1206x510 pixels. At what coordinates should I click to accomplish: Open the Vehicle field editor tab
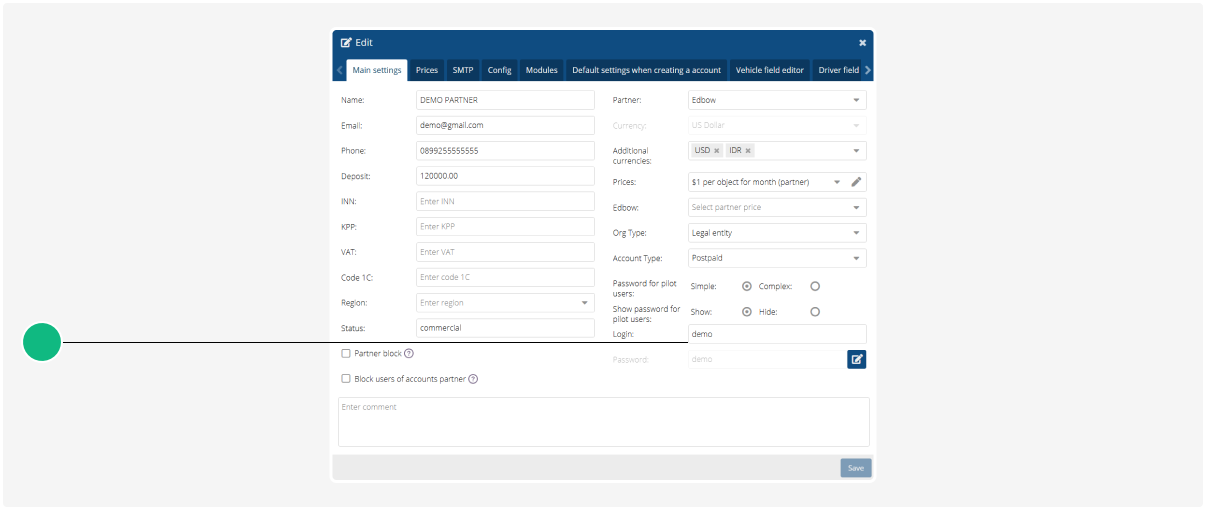tap(770, 70)
